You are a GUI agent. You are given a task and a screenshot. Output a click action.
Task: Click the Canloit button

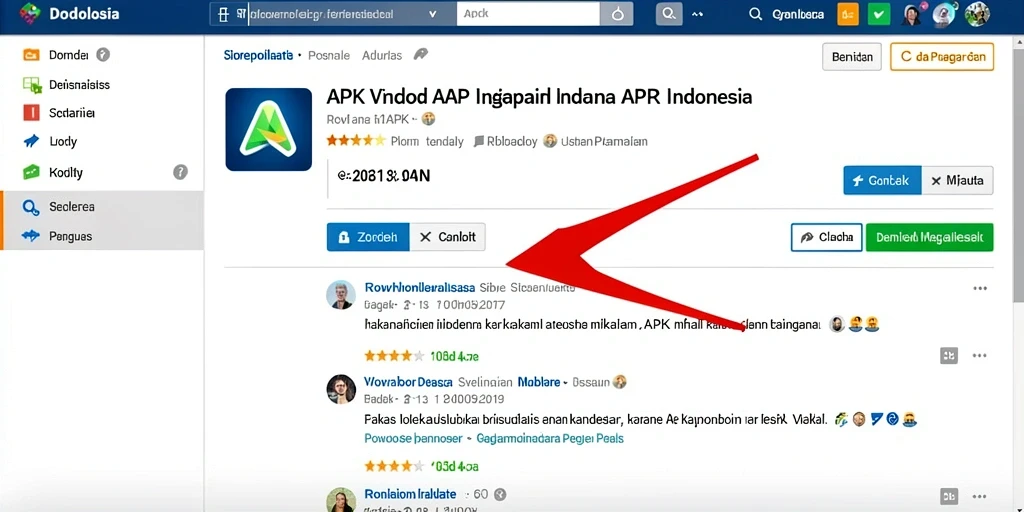447,237
